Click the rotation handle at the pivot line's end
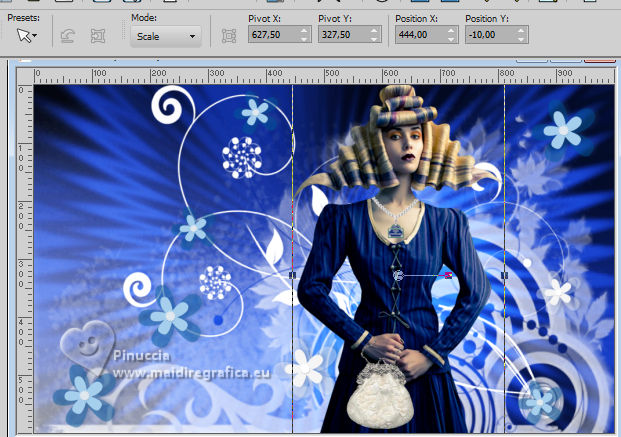Viewport: 621px width, 437px height. (x=448, y=275)
